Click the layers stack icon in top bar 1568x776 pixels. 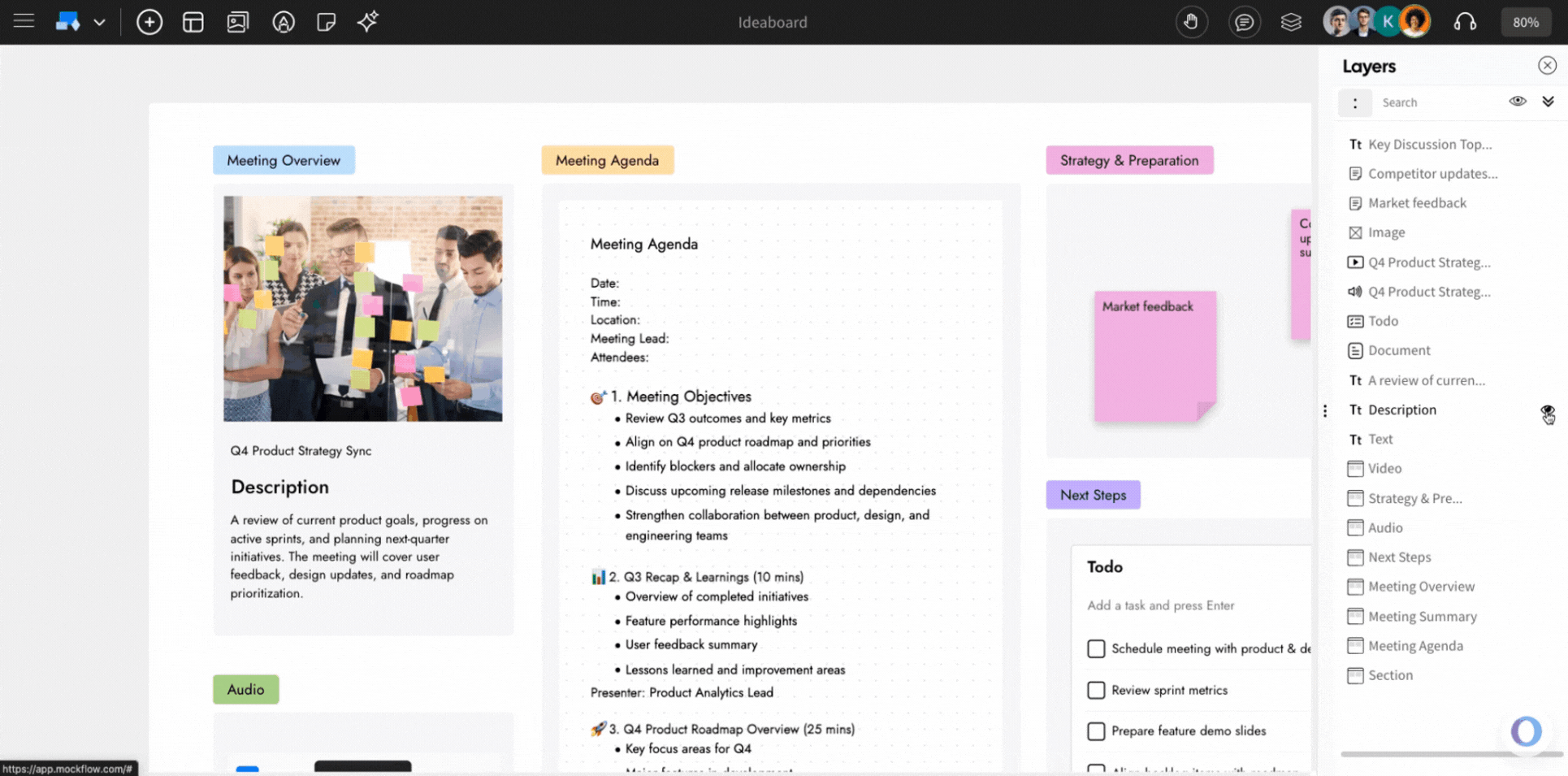(1291, 22)
